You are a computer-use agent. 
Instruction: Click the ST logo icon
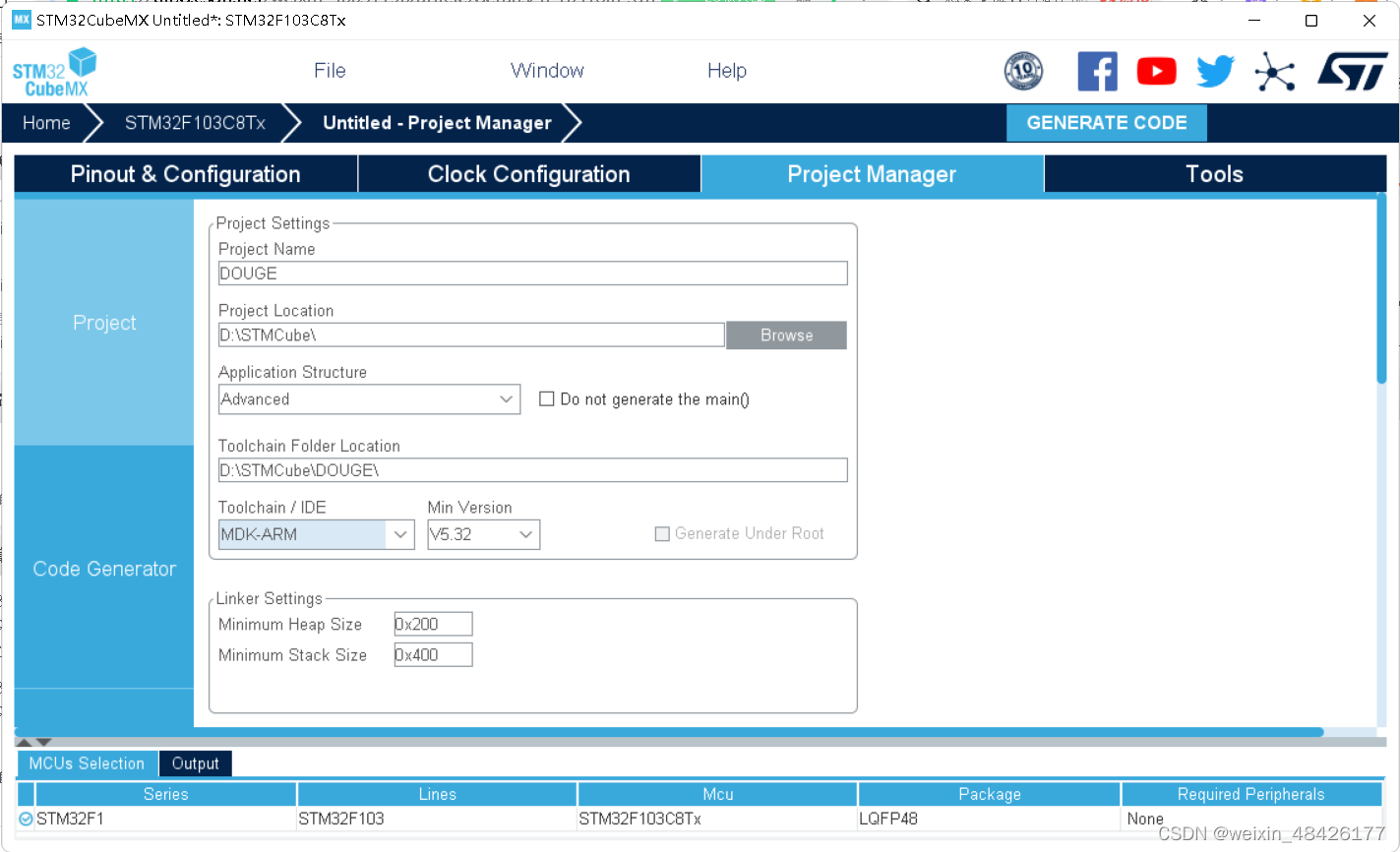(1353, 72)
